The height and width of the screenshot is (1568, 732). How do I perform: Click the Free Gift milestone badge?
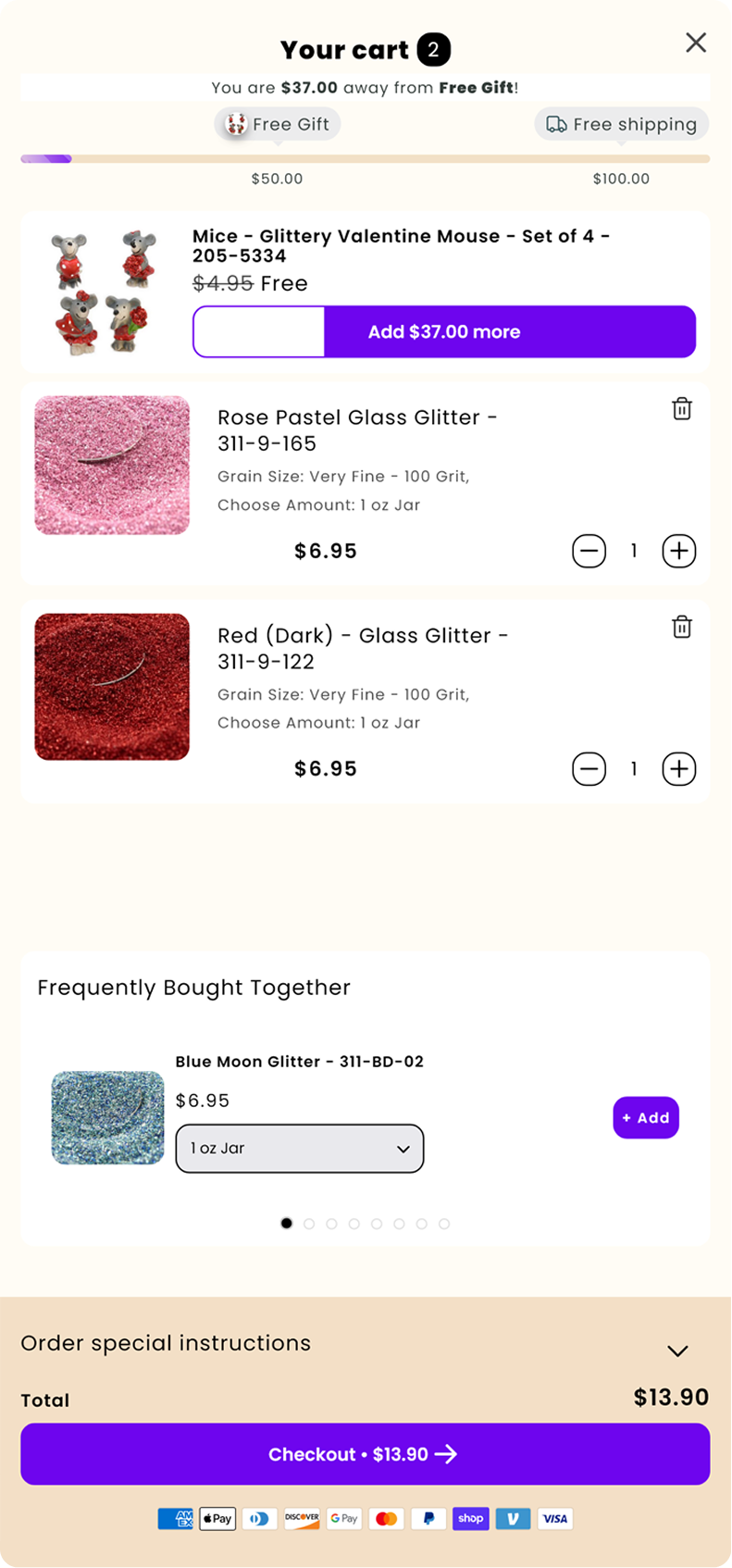coord(278,124)
